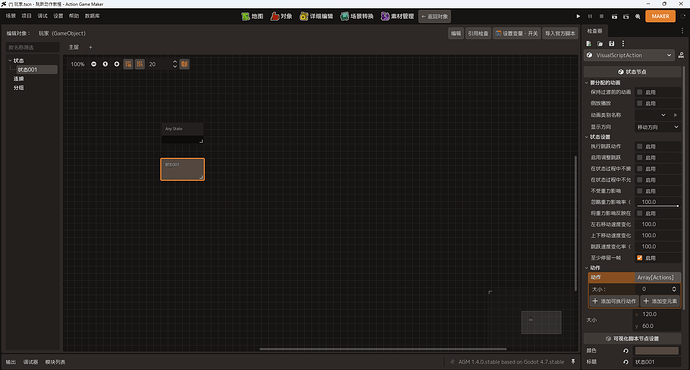Enable 保持过渡前的动画 checkbox
Screen dimensions: 690x370
(x=640, y=92)
